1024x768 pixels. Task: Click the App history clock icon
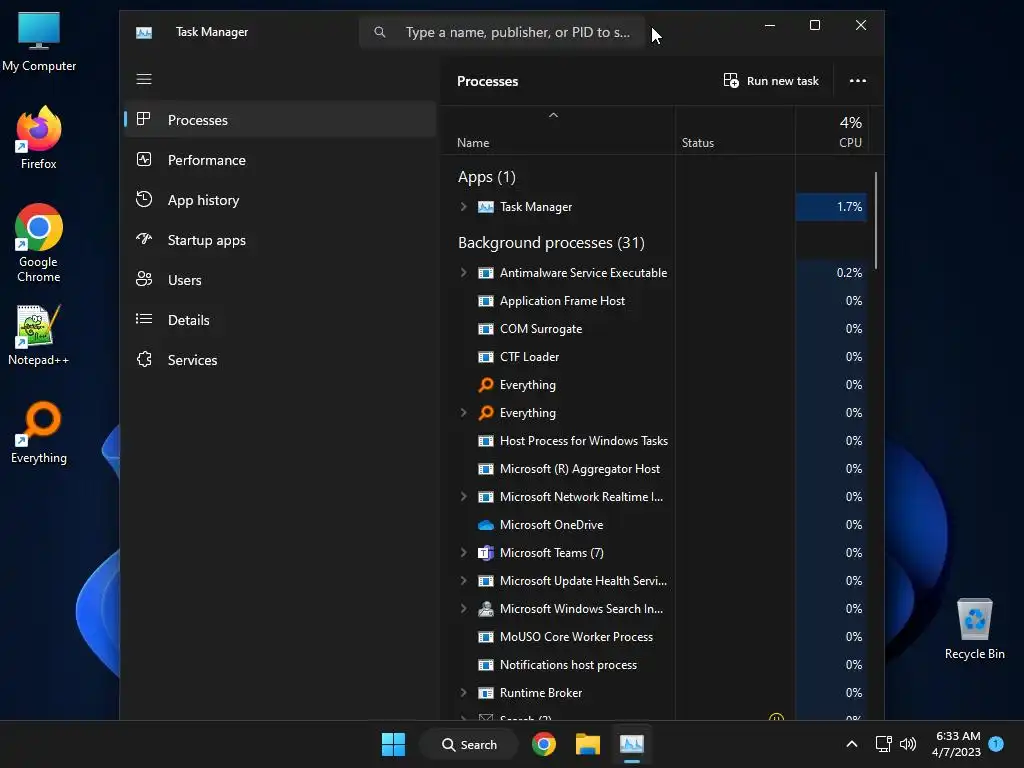point(144,199)
